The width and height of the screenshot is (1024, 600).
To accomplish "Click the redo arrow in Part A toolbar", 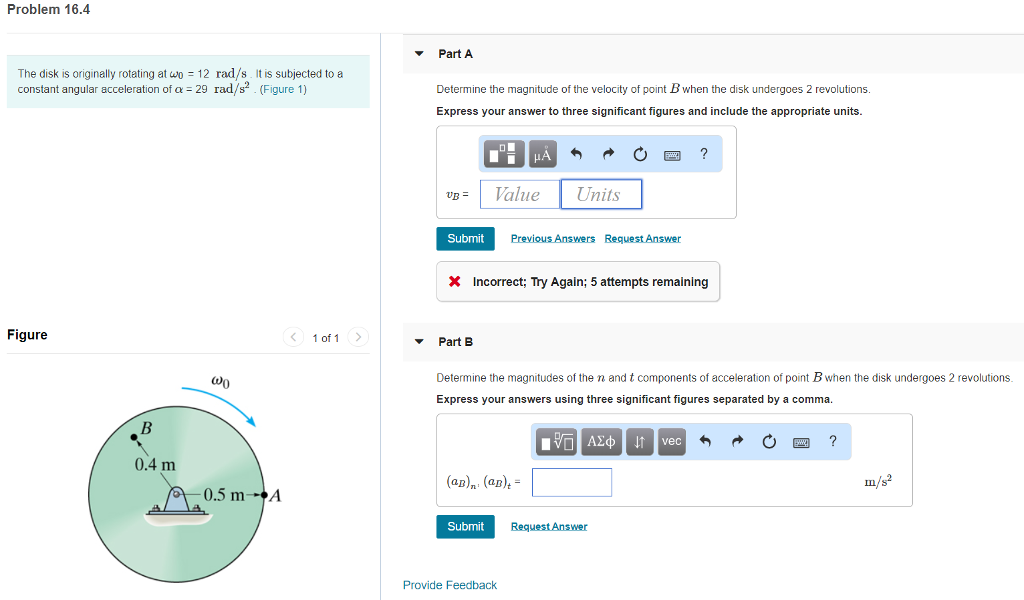I will pyautogui.click(x=608, y=154).
